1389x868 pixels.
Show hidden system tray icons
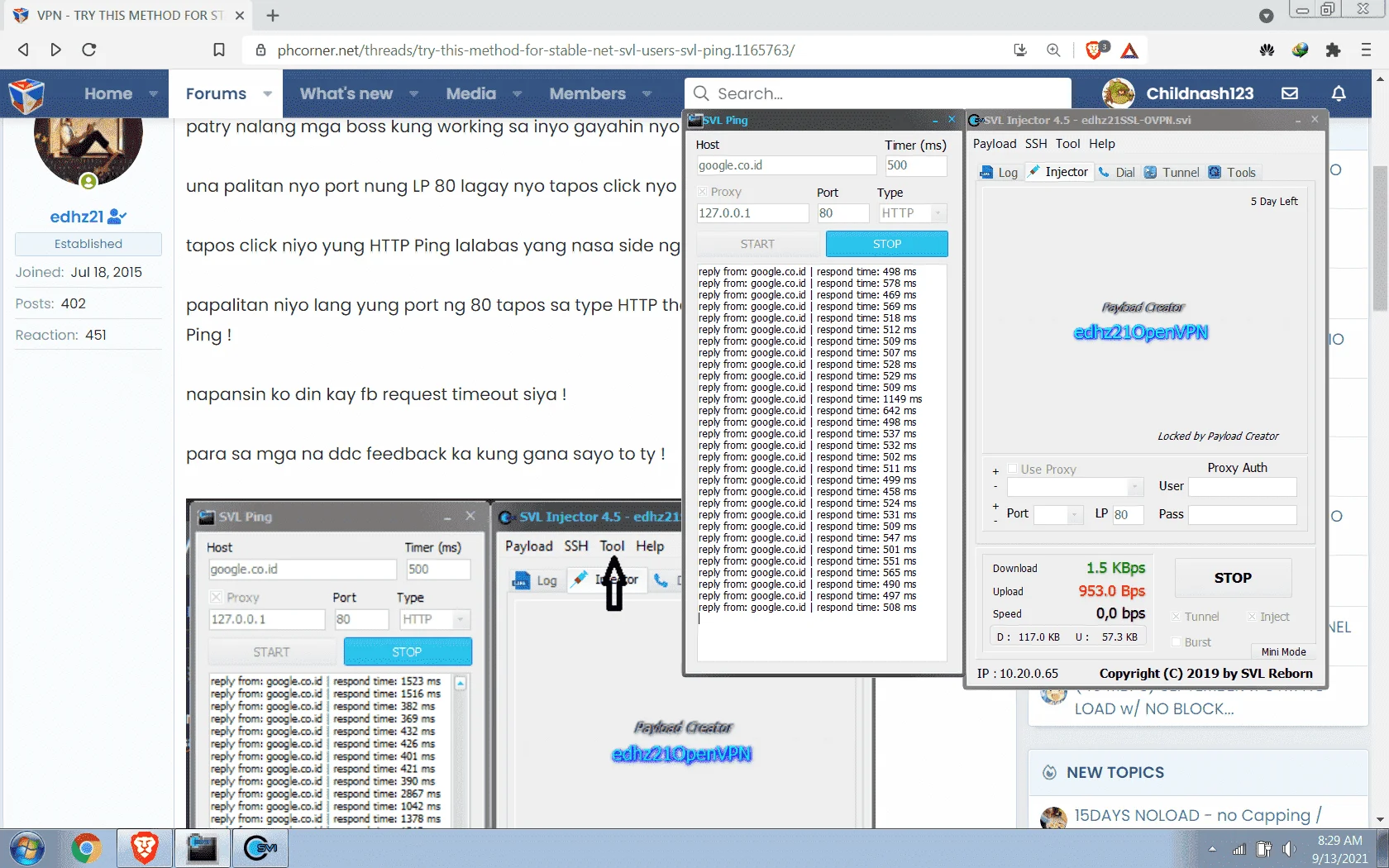pos(1212,849)
